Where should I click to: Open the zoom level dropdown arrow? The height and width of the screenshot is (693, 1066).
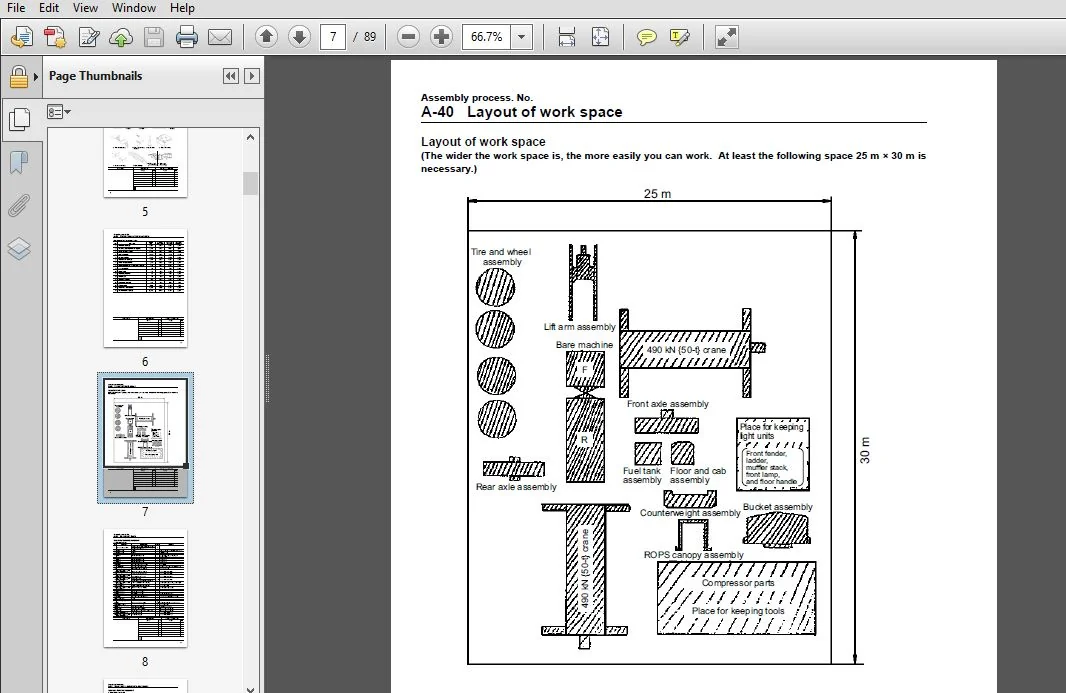(x=521, y=37)
